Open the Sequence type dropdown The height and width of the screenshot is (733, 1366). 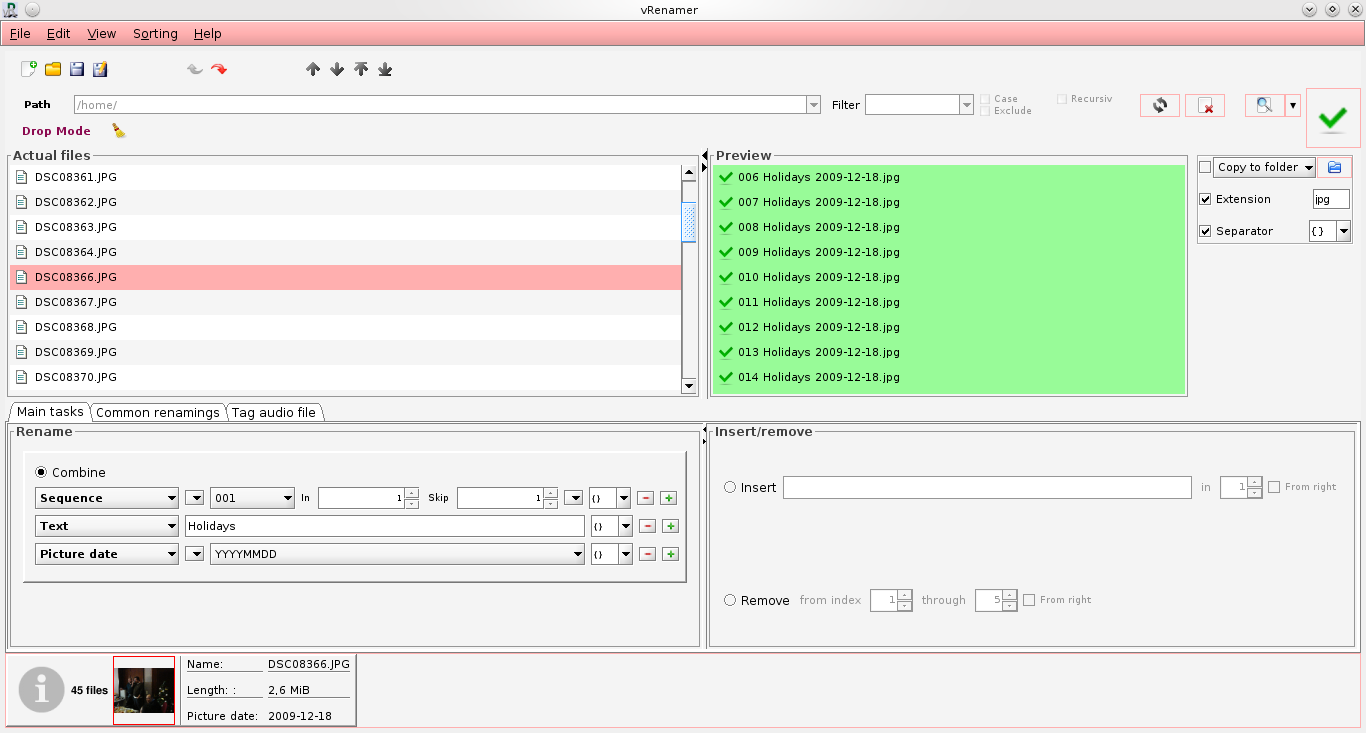coord(106,498)
